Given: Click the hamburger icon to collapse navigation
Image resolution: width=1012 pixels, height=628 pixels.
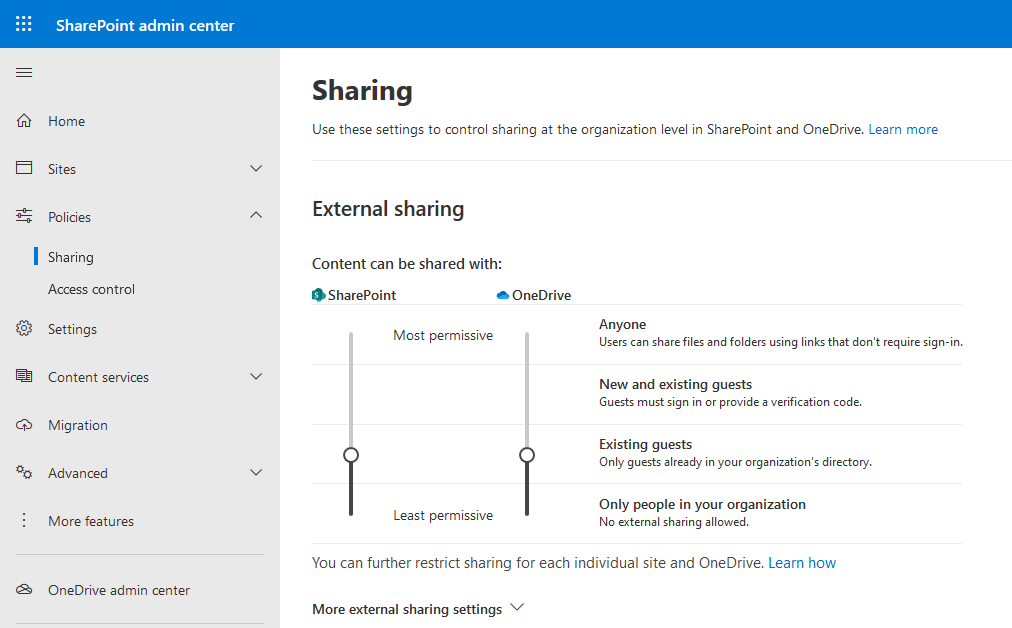Looking at the screenshot, I should coord(23,72).
